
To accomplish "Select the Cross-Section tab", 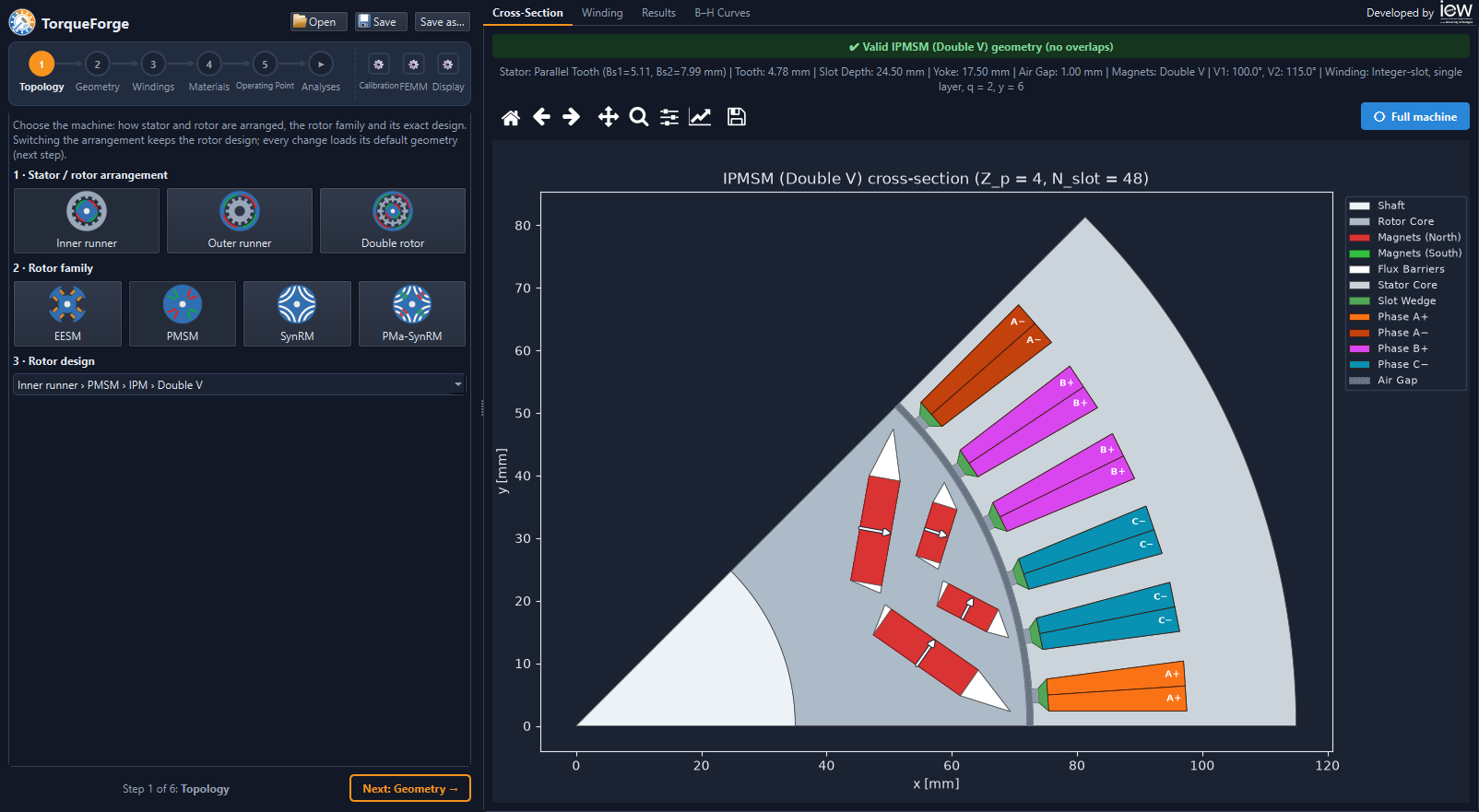I will [x=527, y=13].
